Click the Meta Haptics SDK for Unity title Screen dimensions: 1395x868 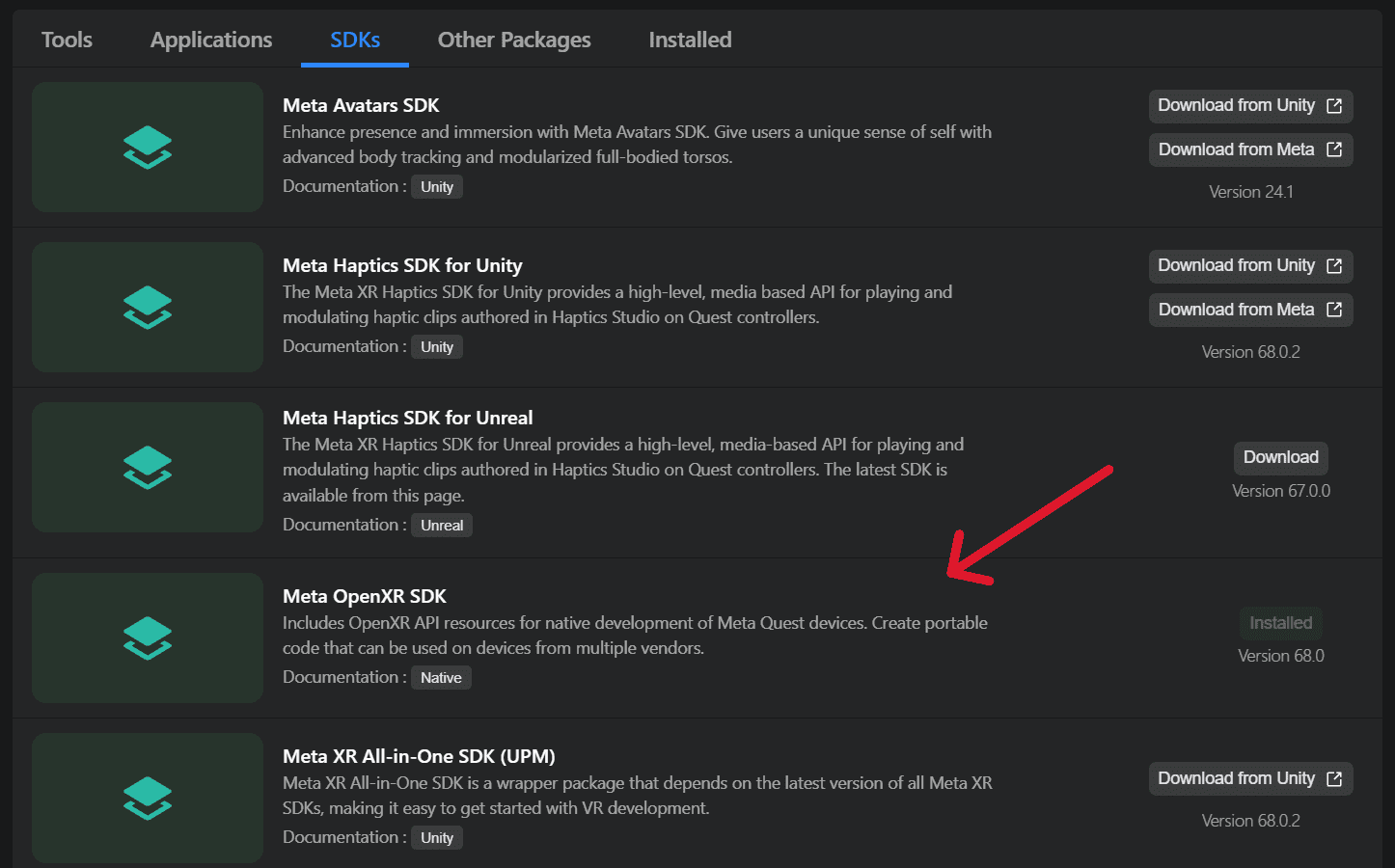(402, 265)
